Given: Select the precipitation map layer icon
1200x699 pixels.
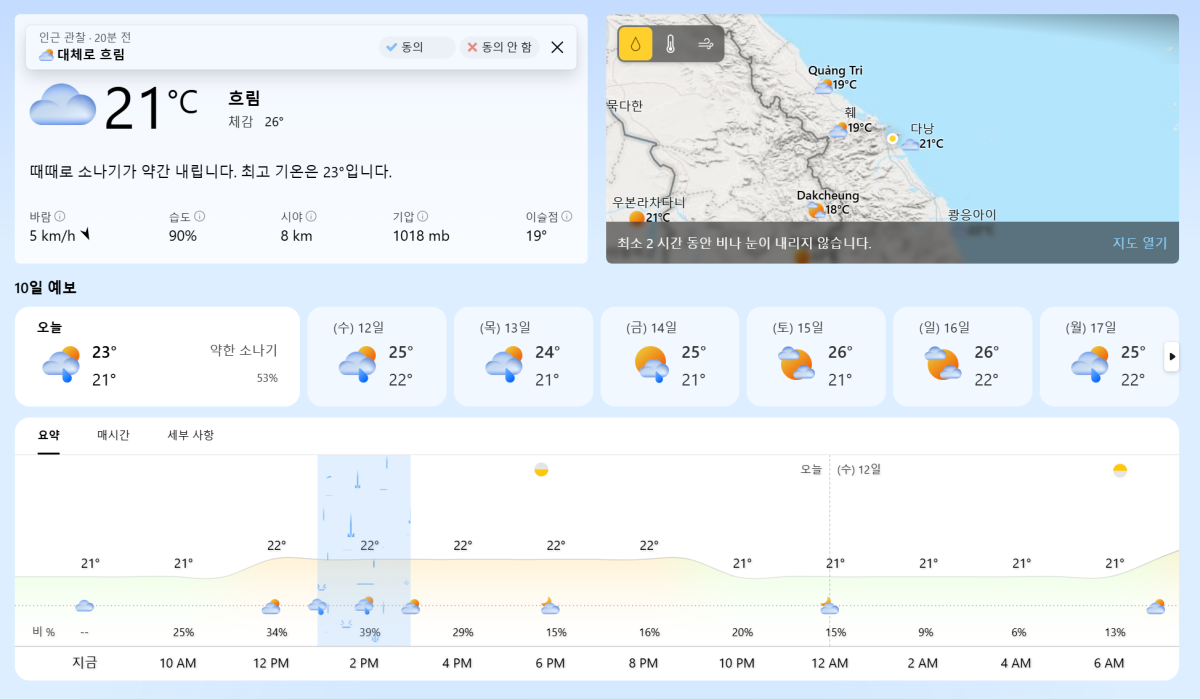Looking at the screenshot, I should pos(636,44).
